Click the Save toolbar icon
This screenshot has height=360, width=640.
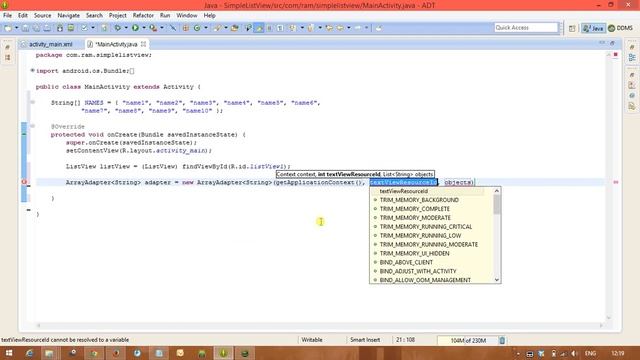pyautogui.click(x=25, y=28)
